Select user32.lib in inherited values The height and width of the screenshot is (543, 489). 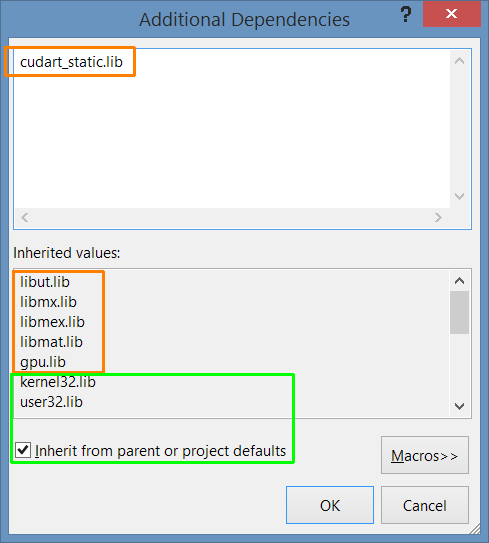(51, 402)
